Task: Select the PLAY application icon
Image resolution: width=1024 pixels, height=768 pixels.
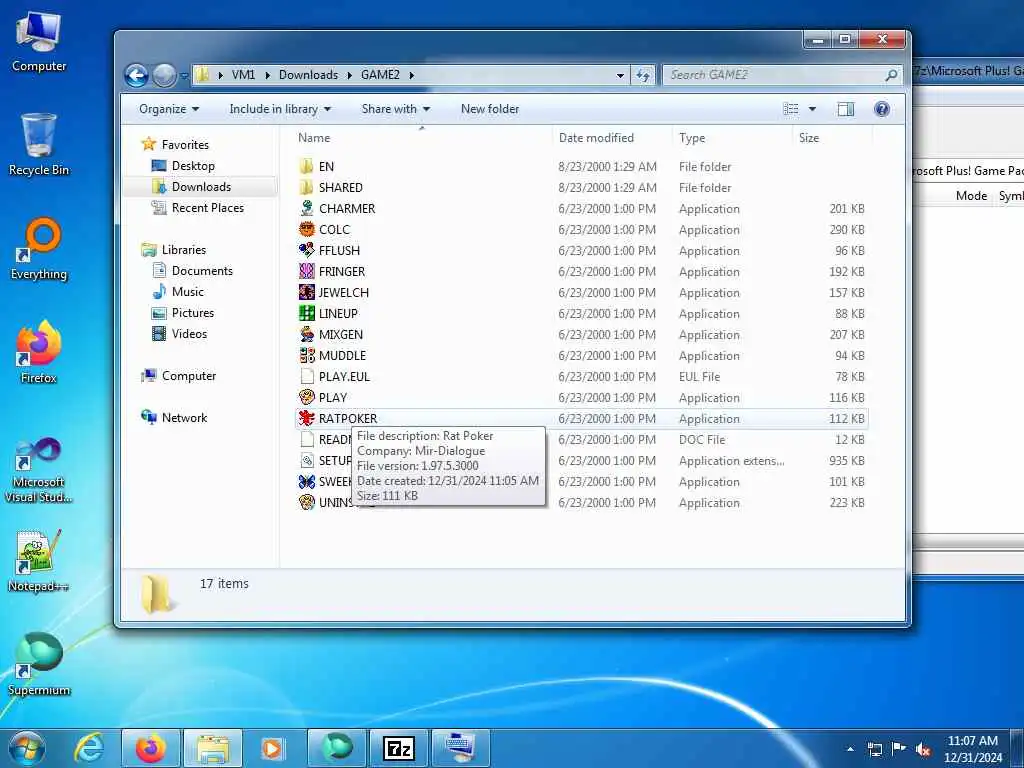Action: (306, 397)
